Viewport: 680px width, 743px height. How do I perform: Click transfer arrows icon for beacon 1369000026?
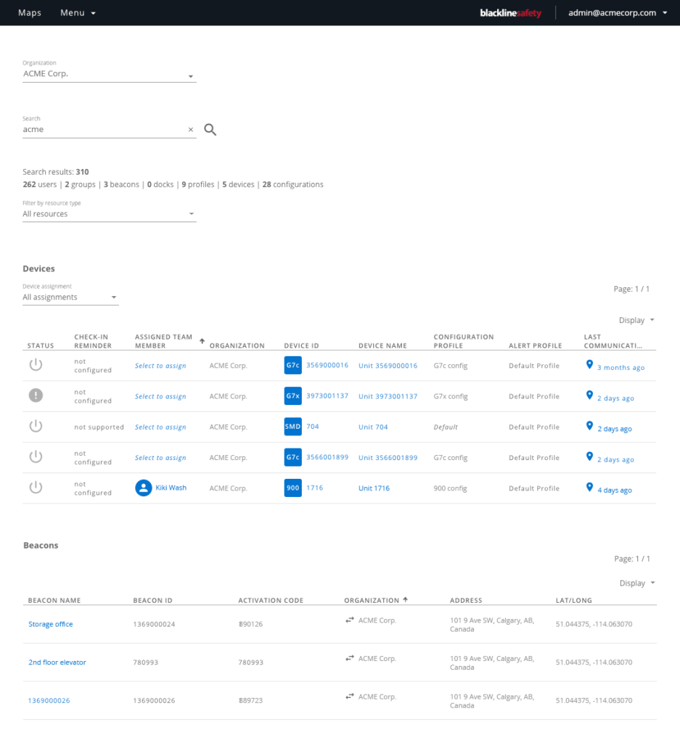[x=350, y=696]
